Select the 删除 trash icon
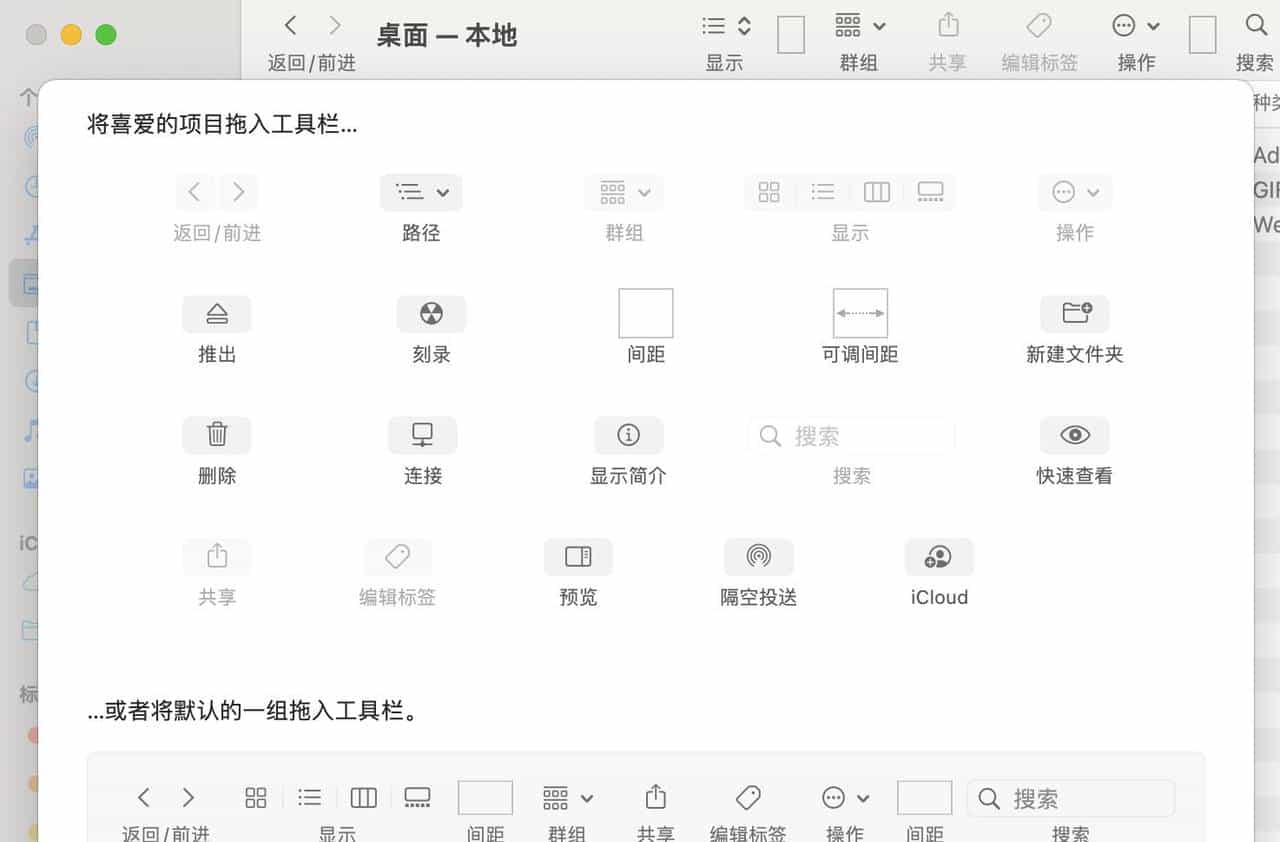This screenshot has height=842, width=1280. [217, 435]
